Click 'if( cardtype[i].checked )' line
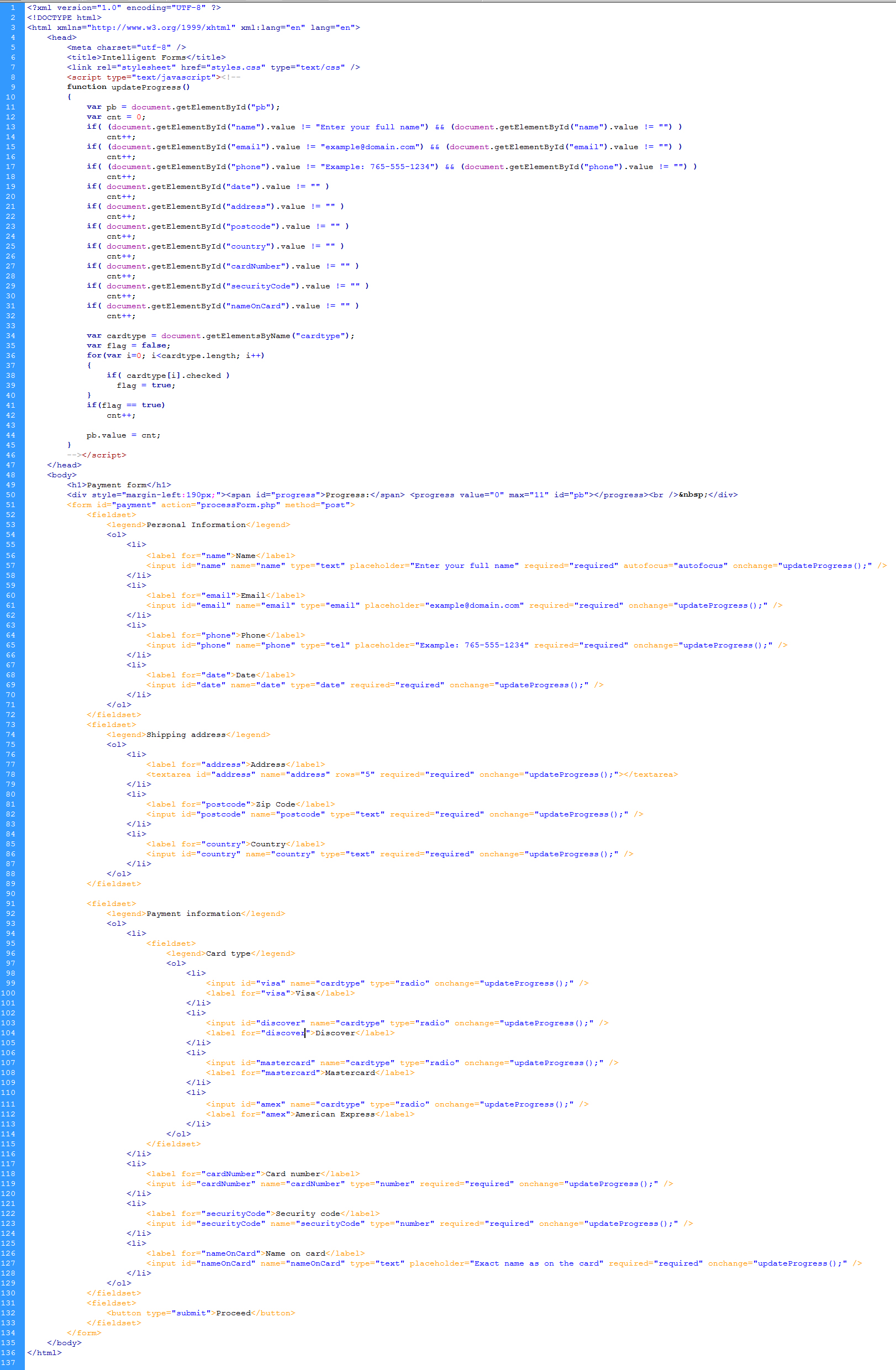 [168, 375]
